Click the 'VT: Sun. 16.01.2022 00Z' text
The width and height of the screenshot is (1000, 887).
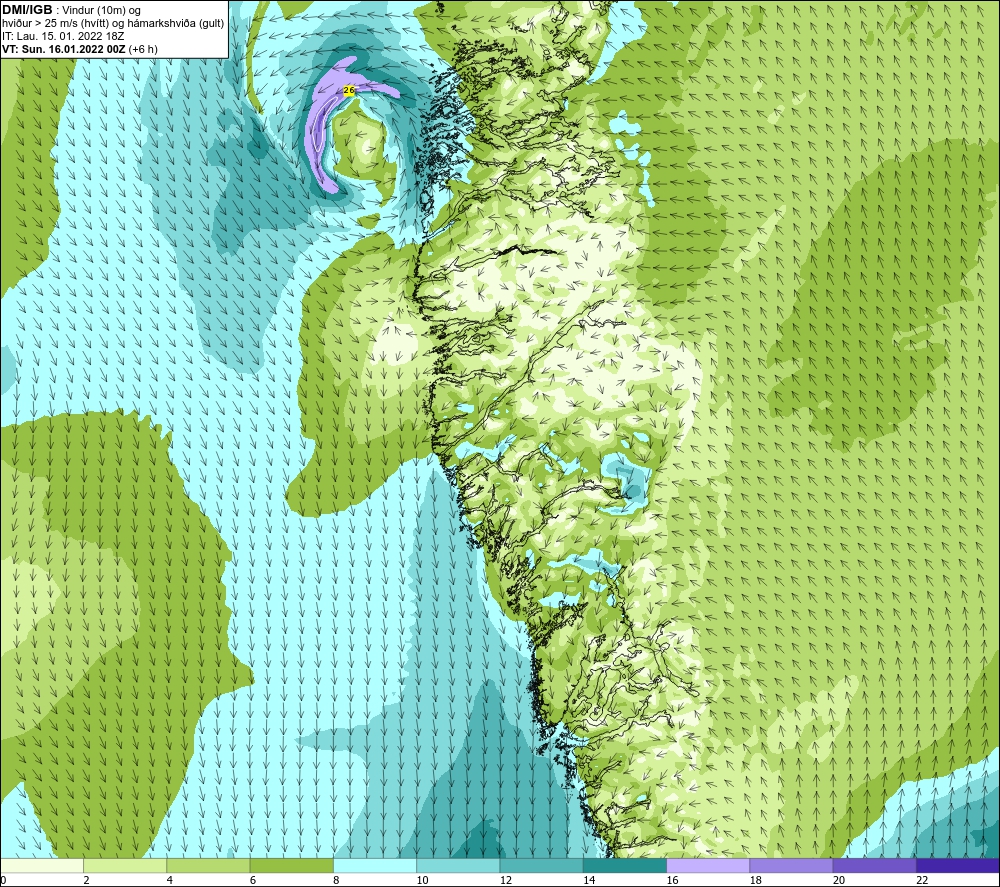tap(64, 49)
